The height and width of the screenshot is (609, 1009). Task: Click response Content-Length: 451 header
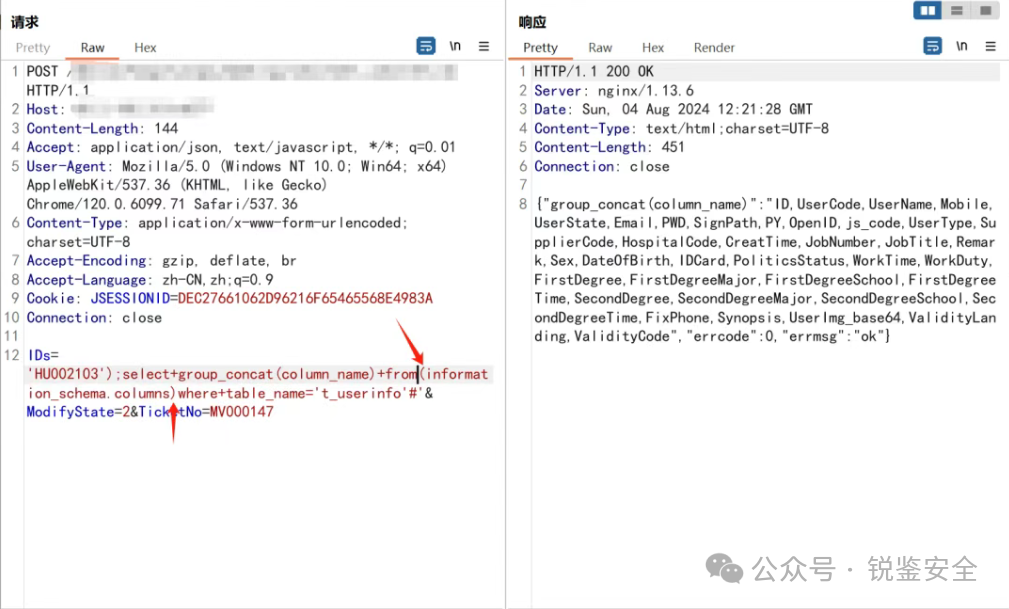click(x=609, y=147)
